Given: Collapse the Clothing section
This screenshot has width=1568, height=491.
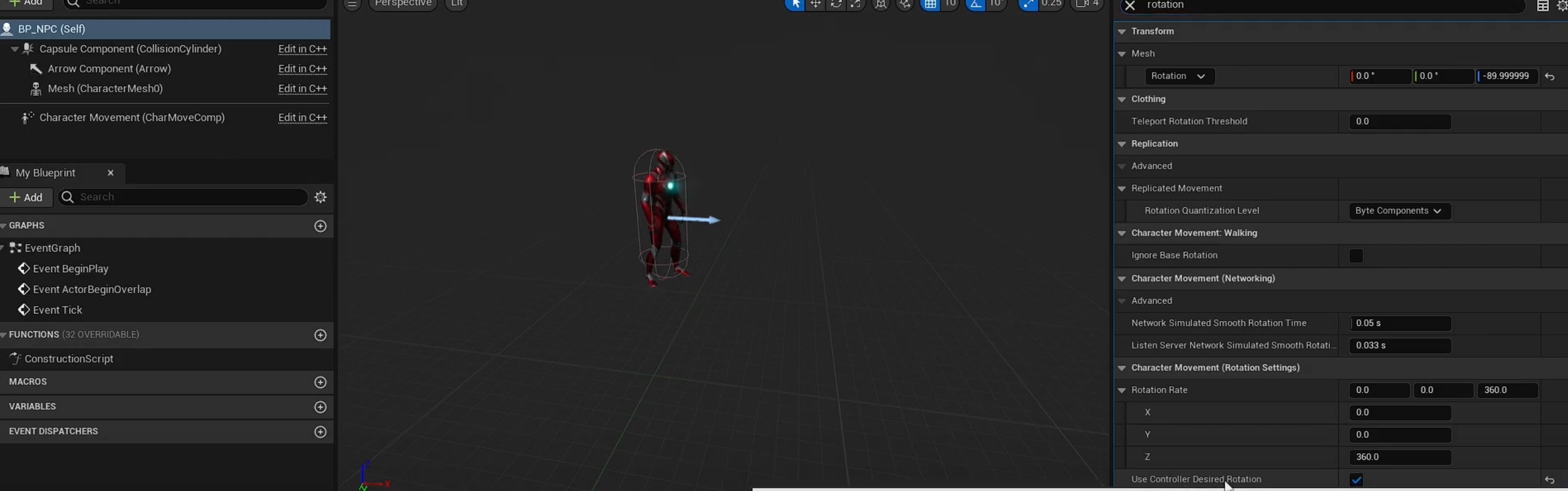Looking at the screenshot, I should (1121, 99).
